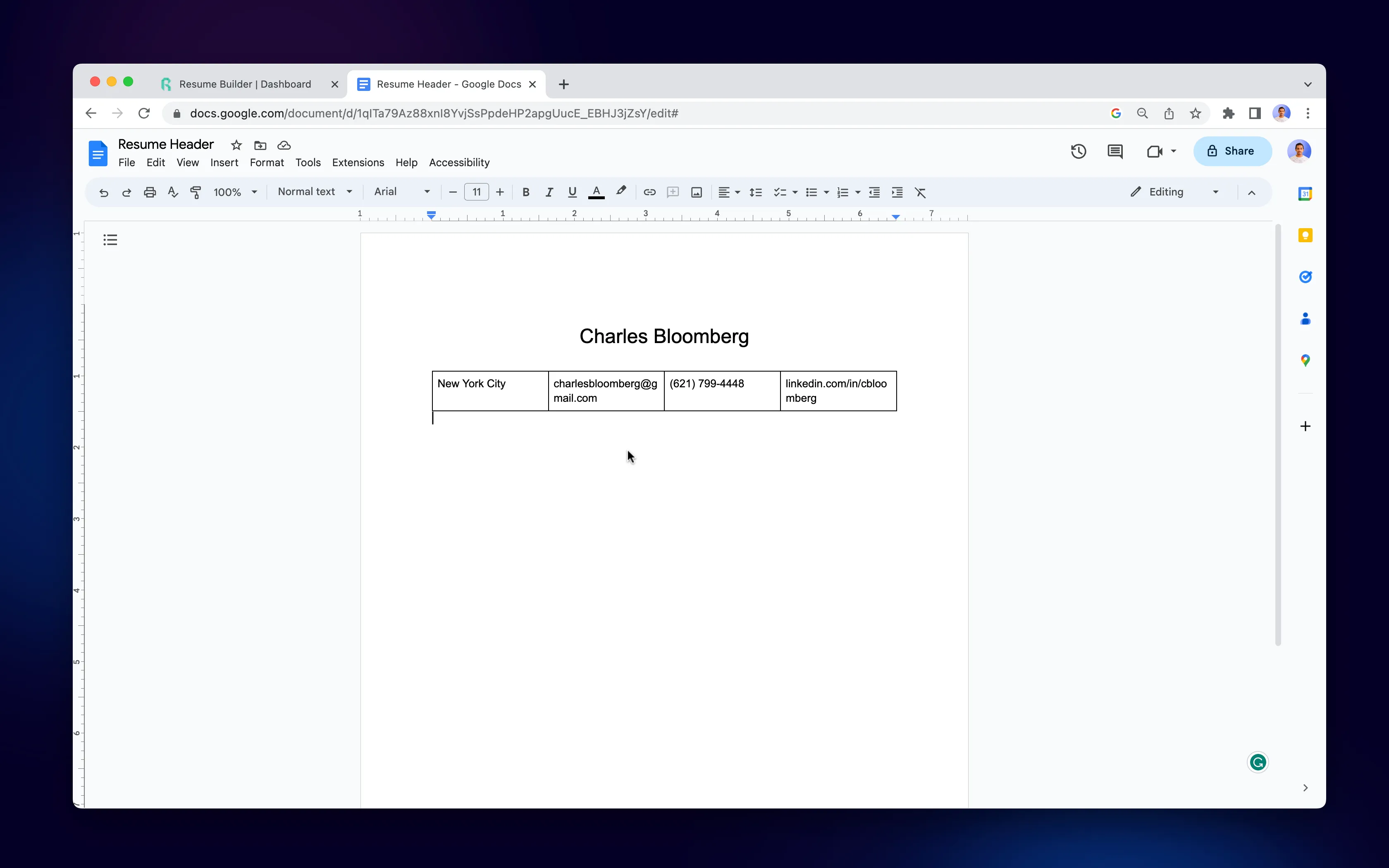Toggle bold formatting with B icon
1389x868 pixels.
click(x=527, y=192)
